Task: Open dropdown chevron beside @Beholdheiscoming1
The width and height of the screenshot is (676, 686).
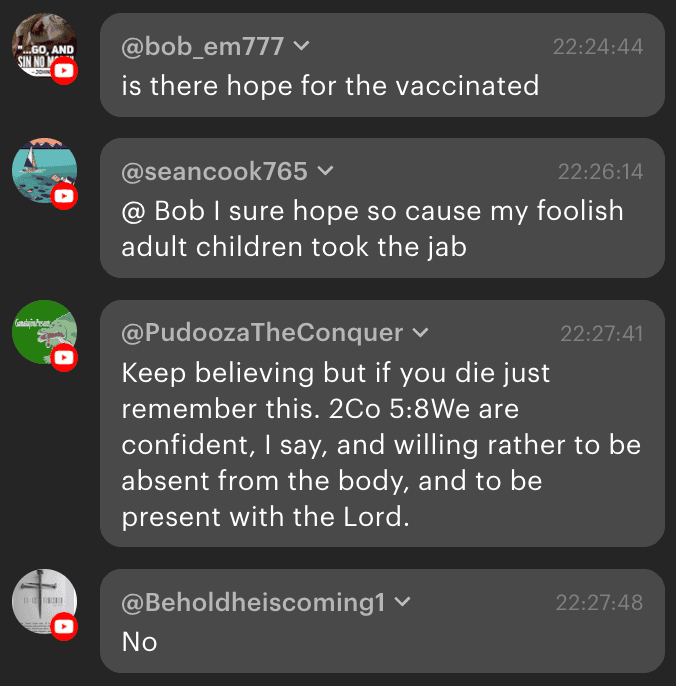Action: [403, 602]
